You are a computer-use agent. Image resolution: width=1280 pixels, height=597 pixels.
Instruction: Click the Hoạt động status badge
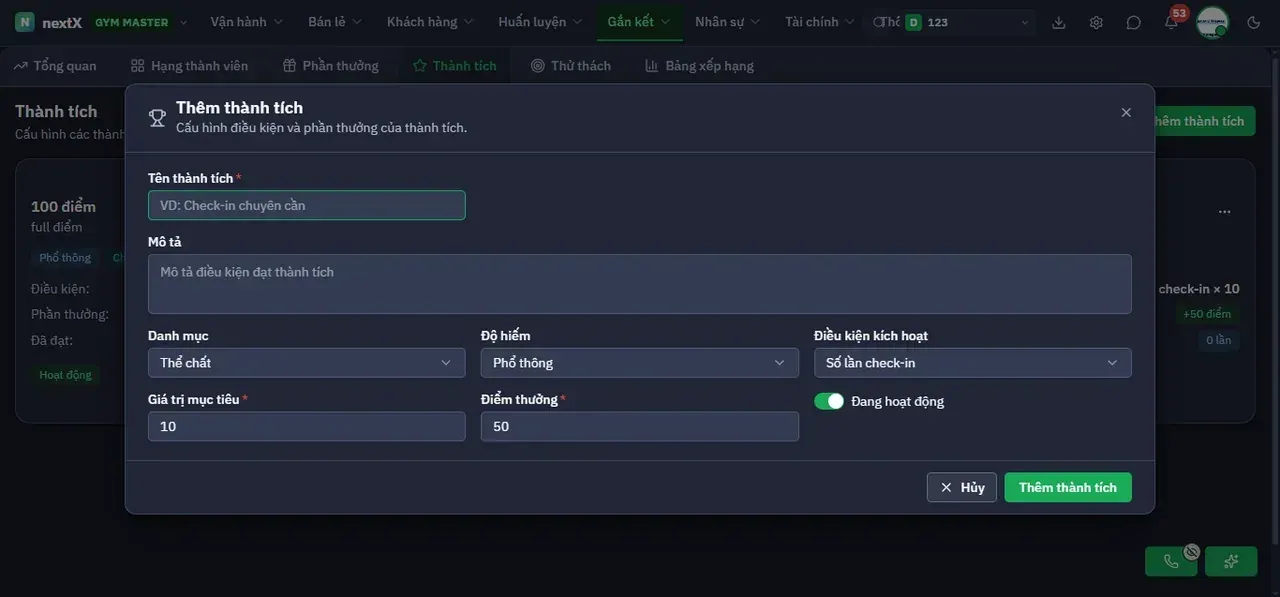click(x=65, y=375)
